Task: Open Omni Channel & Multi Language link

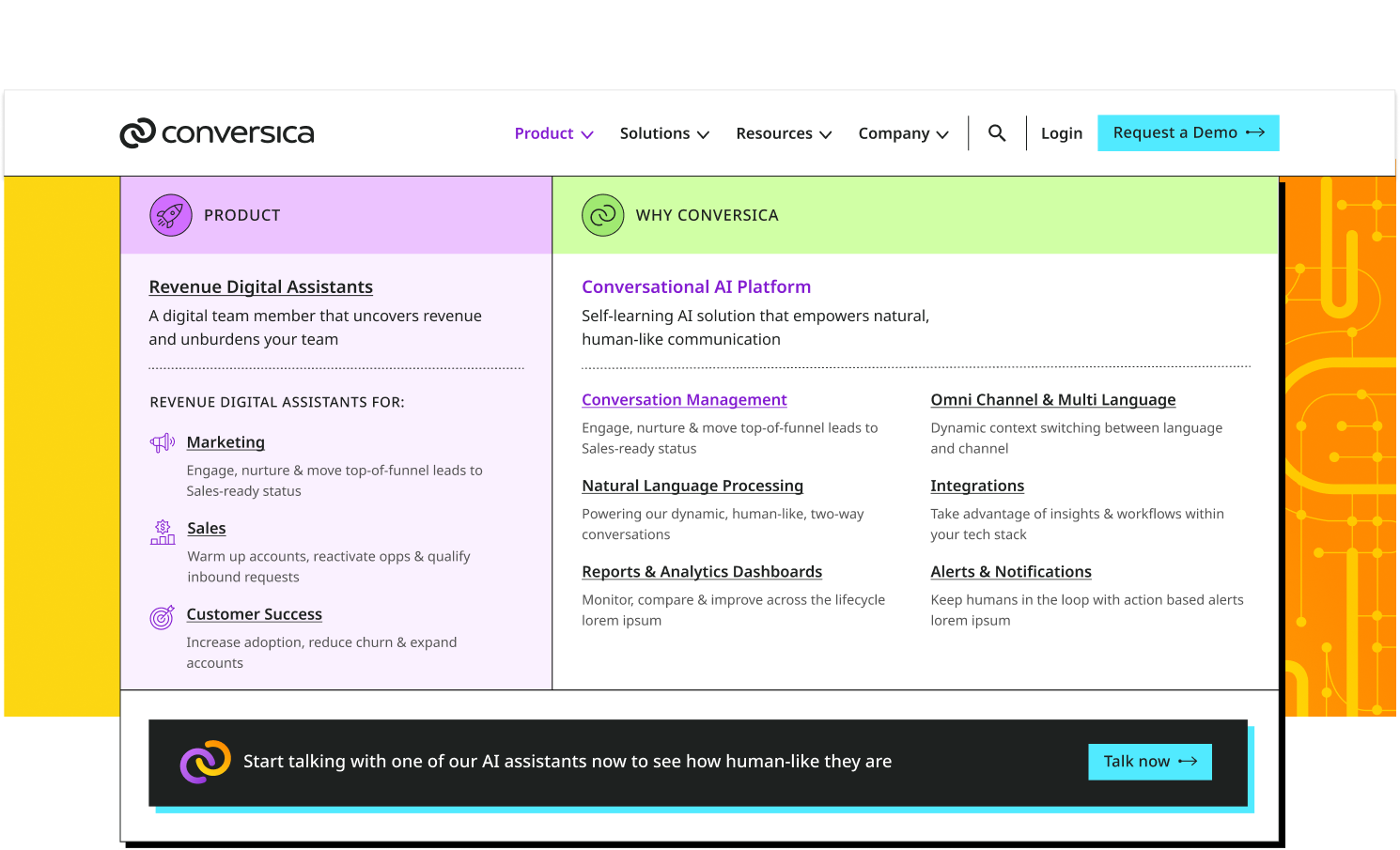Action: 1052,400
